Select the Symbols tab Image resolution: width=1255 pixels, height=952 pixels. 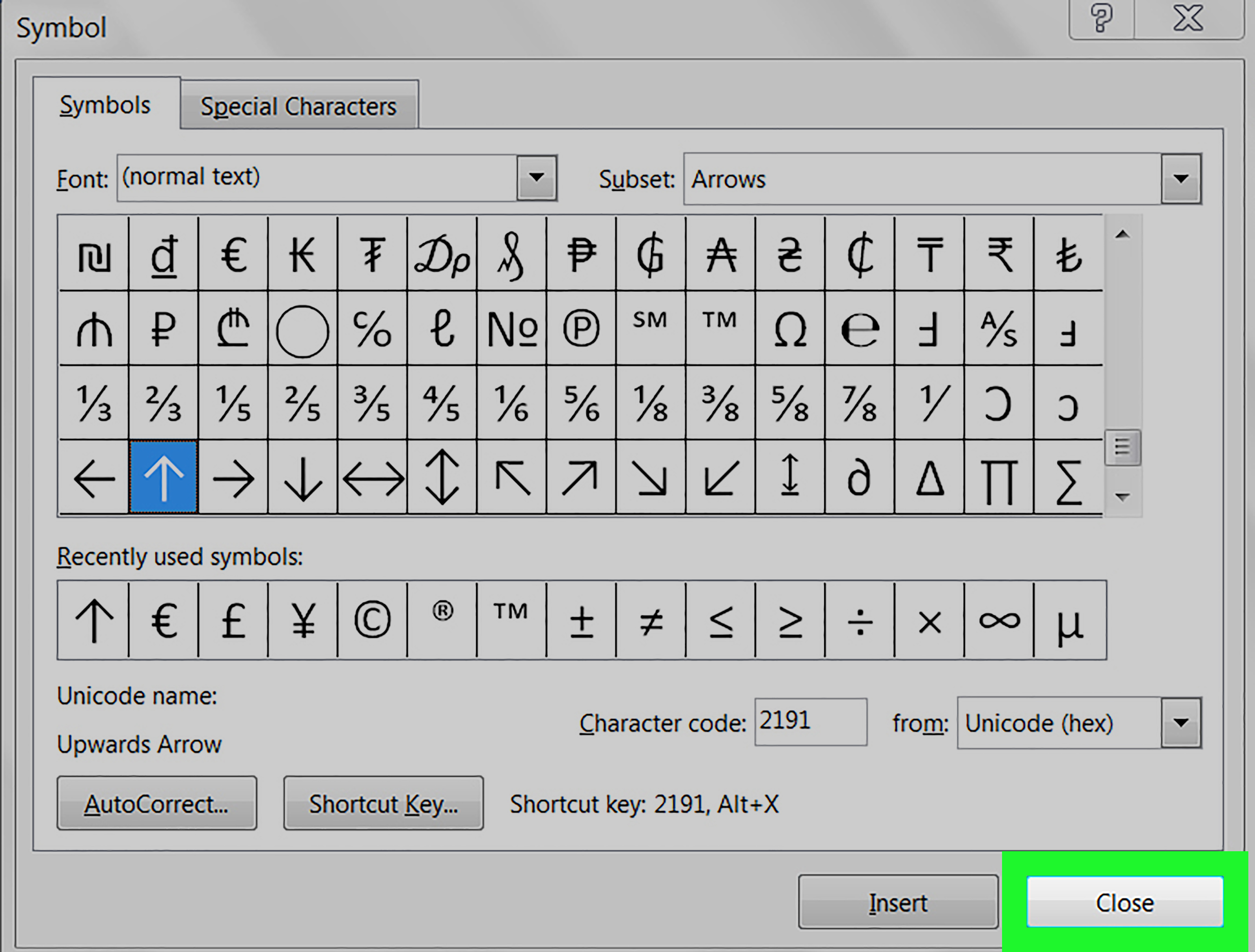(x=105, y=105)
